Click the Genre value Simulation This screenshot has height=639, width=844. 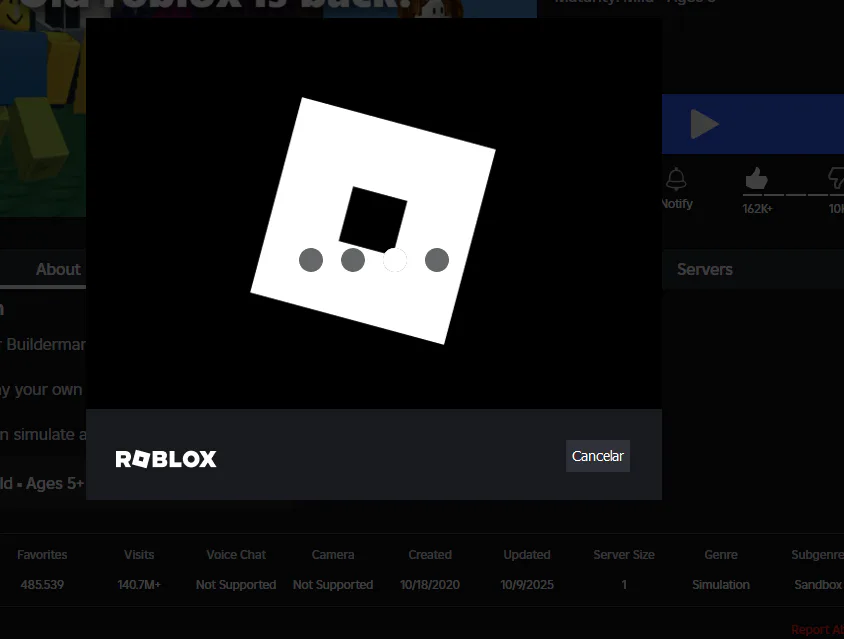point(721,585)
